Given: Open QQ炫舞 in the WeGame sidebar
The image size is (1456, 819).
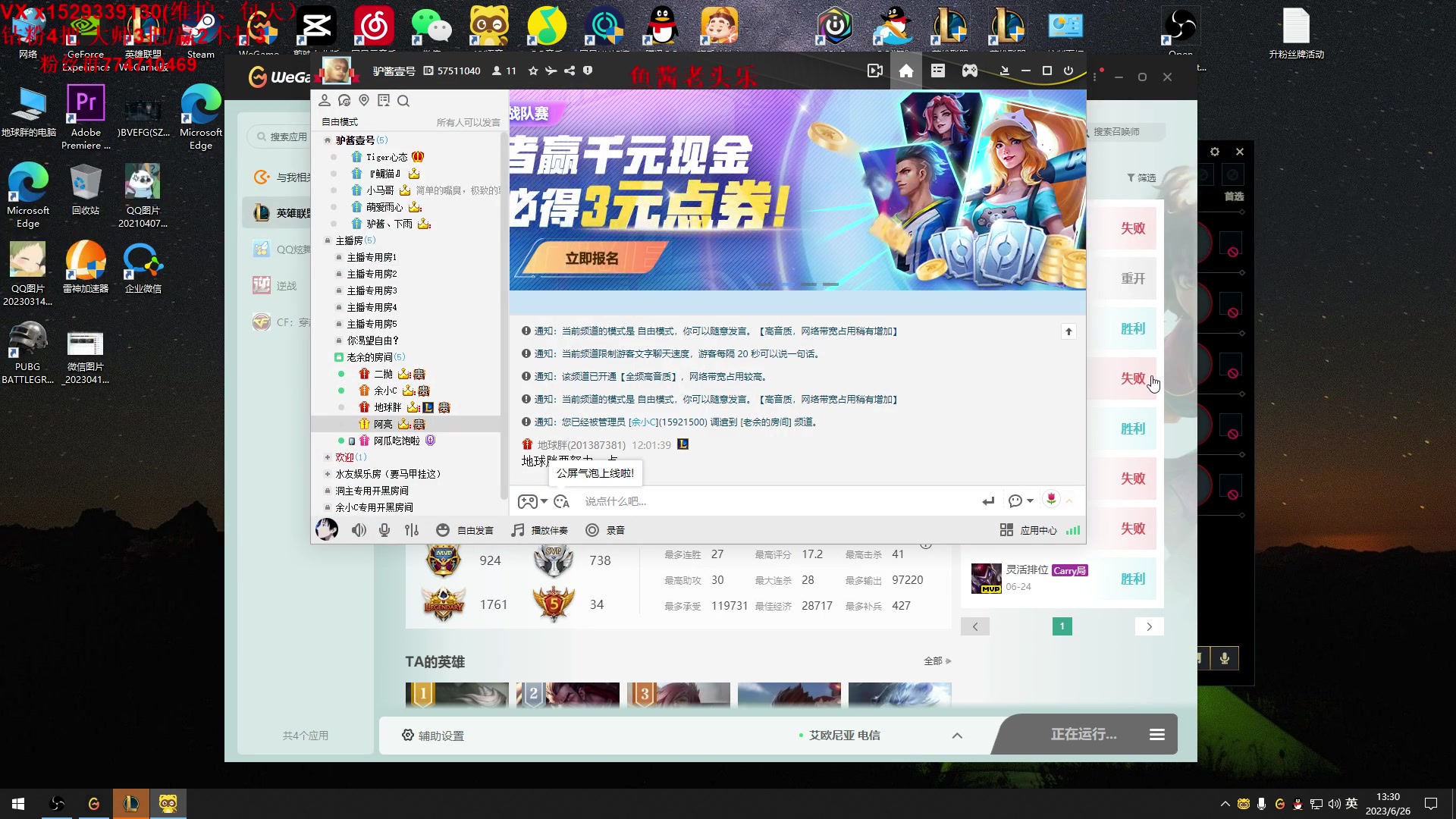Looking at the screenshot, I should click(282, 249).
